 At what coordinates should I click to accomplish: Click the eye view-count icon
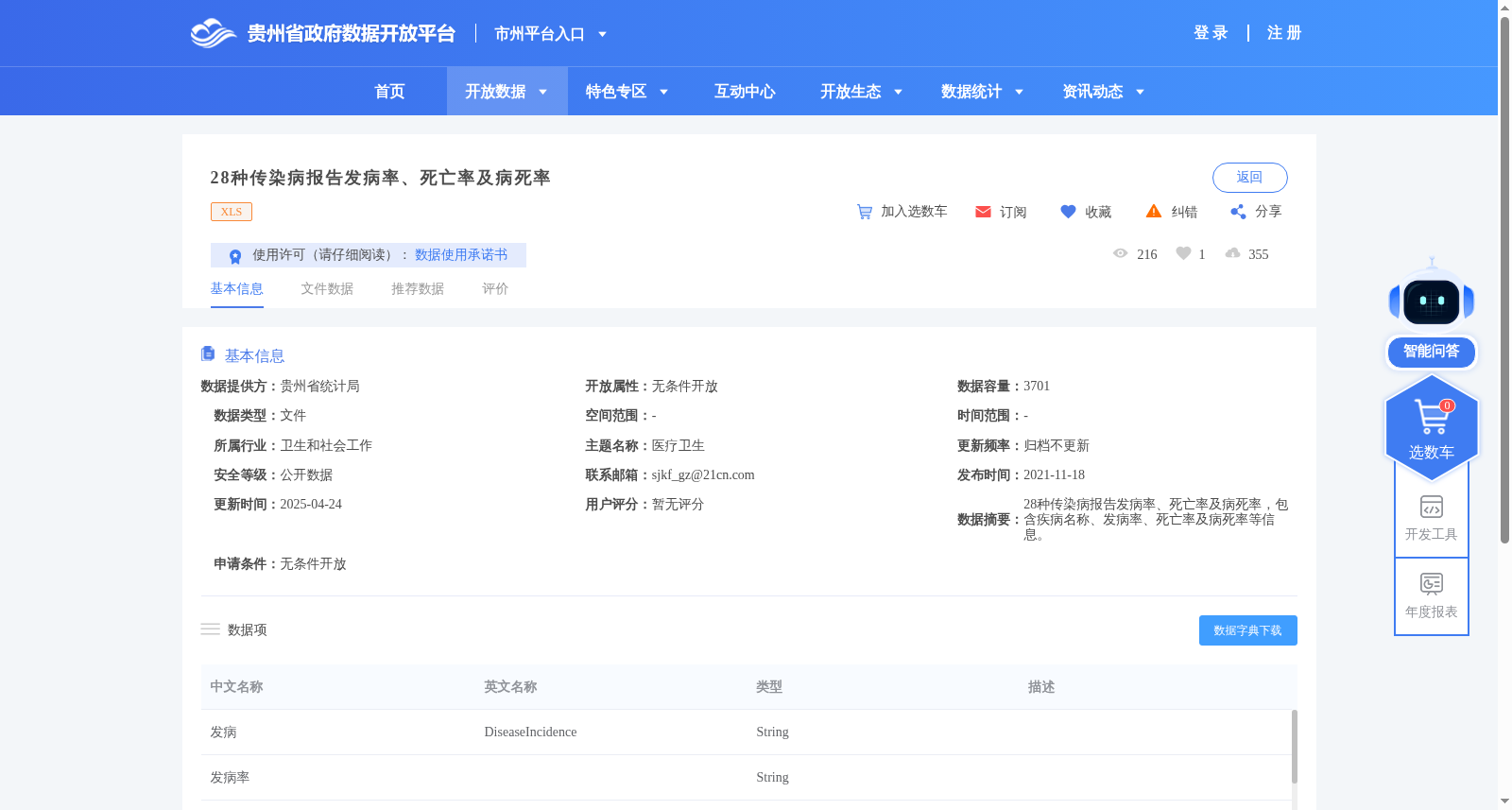coord(1121,253)
